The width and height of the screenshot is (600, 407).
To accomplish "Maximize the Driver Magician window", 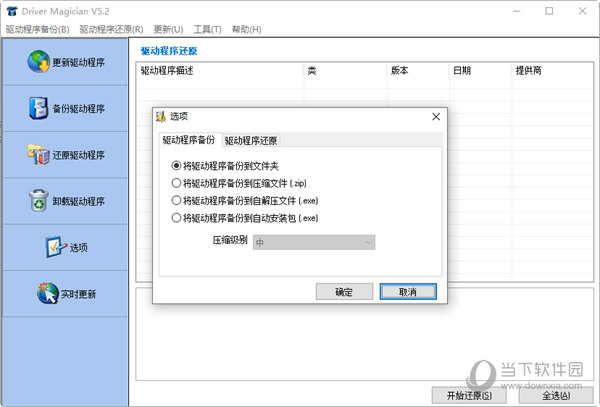I will [549, 11].
